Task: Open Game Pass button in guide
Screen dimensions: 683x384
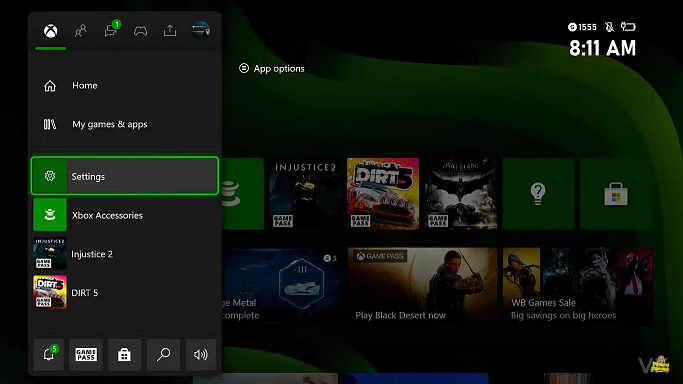Action: (86, 354)
